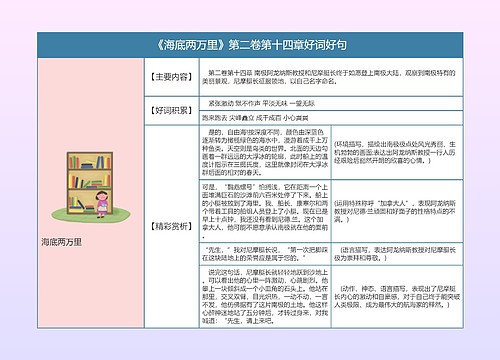
Task: Click the books on bookshelf top shelf
Action: [x=89, y=162]
